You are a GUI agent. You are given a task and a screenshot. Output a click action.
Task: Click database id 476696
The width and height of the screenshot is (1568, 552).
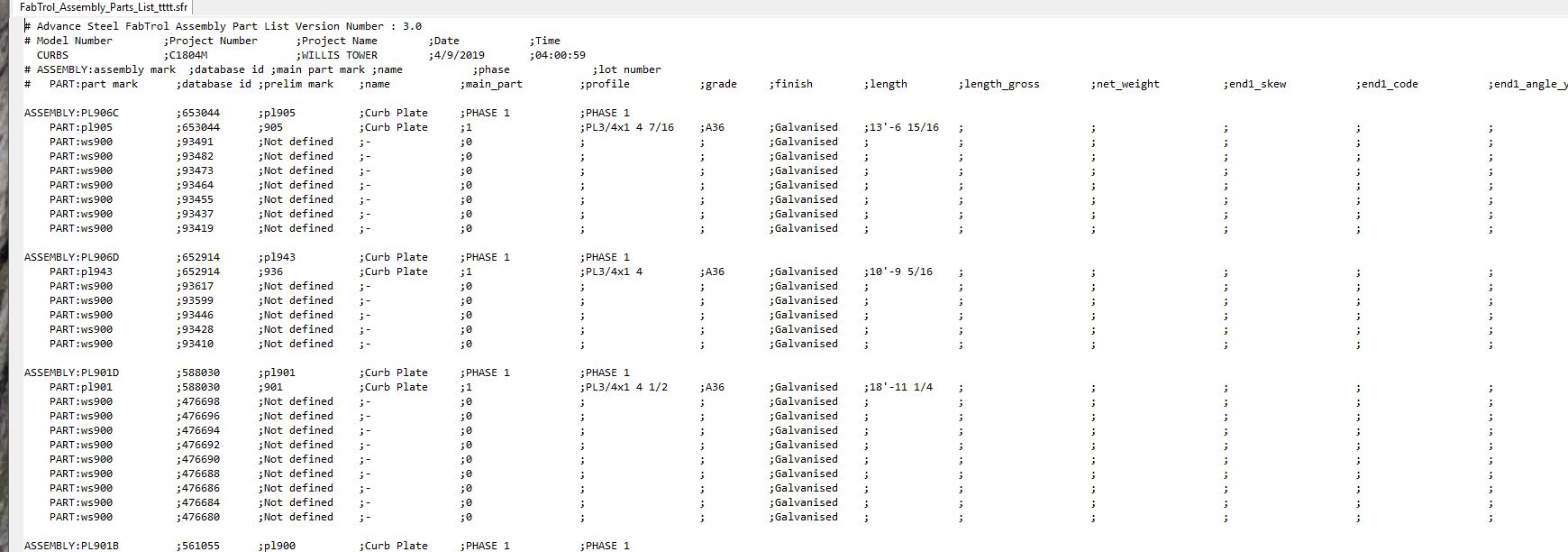[x=201, y=416]
